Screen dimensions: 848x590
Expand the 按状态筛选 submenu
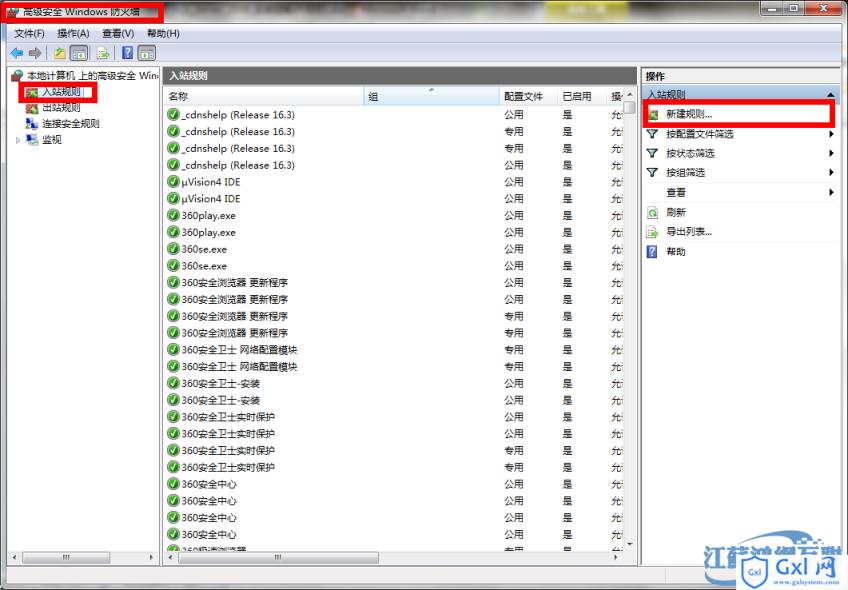pos(831,154)
